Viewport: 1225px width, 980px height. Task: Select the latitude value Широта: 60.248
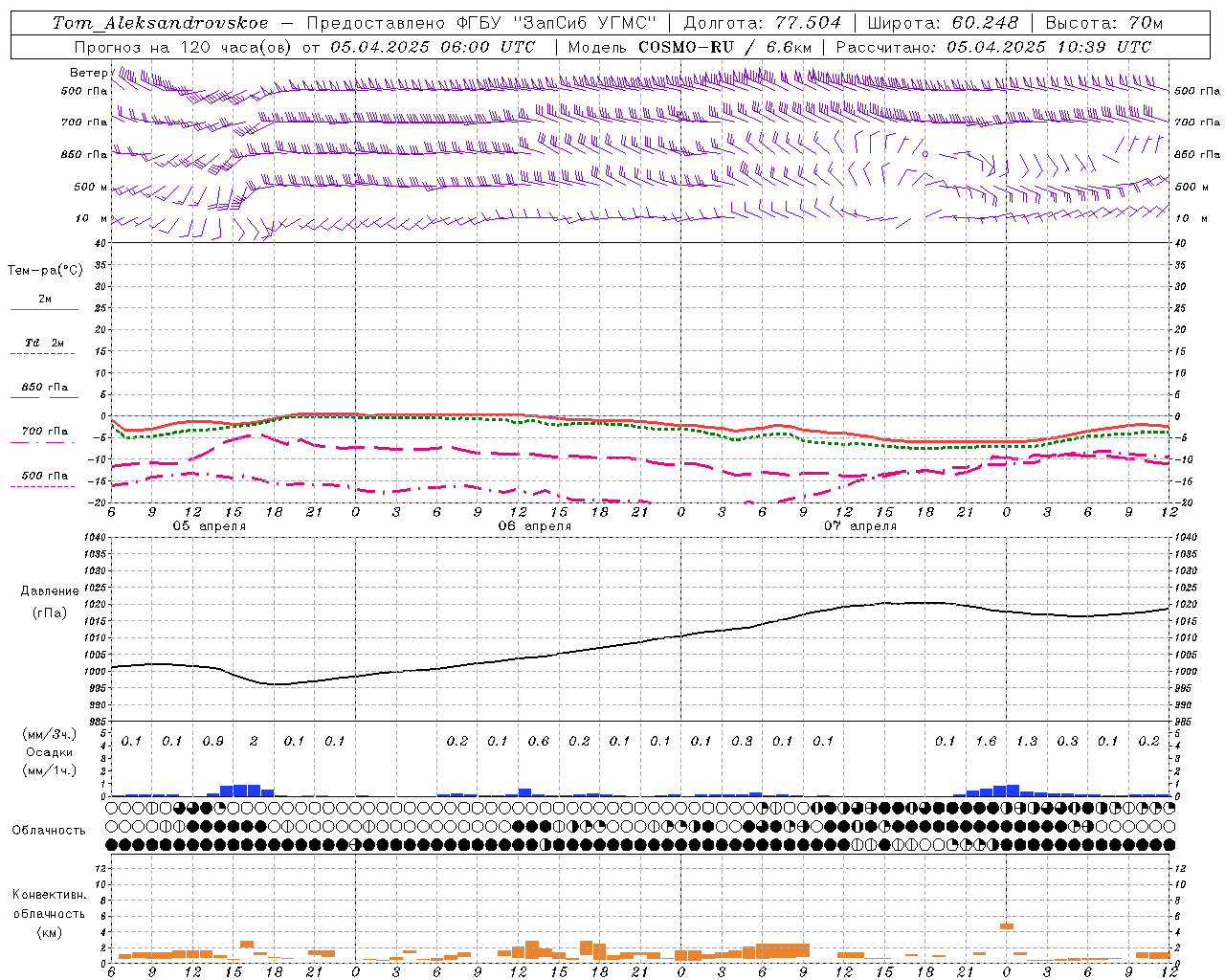tap(944, 23)
